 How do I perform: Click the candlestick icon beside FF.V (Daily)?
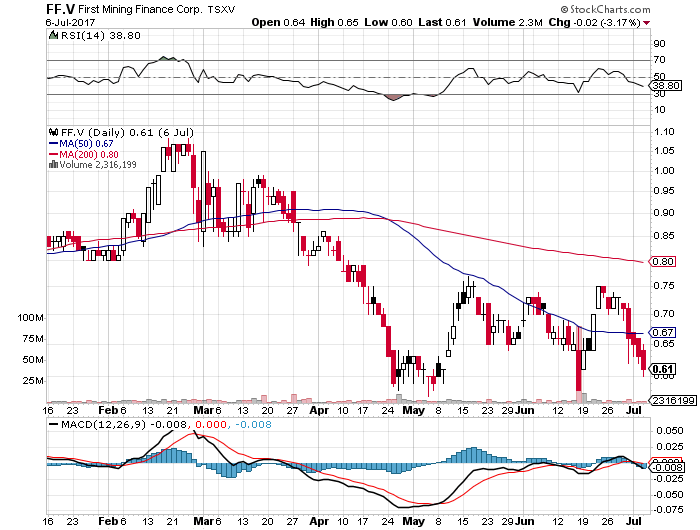click(54, 132)
